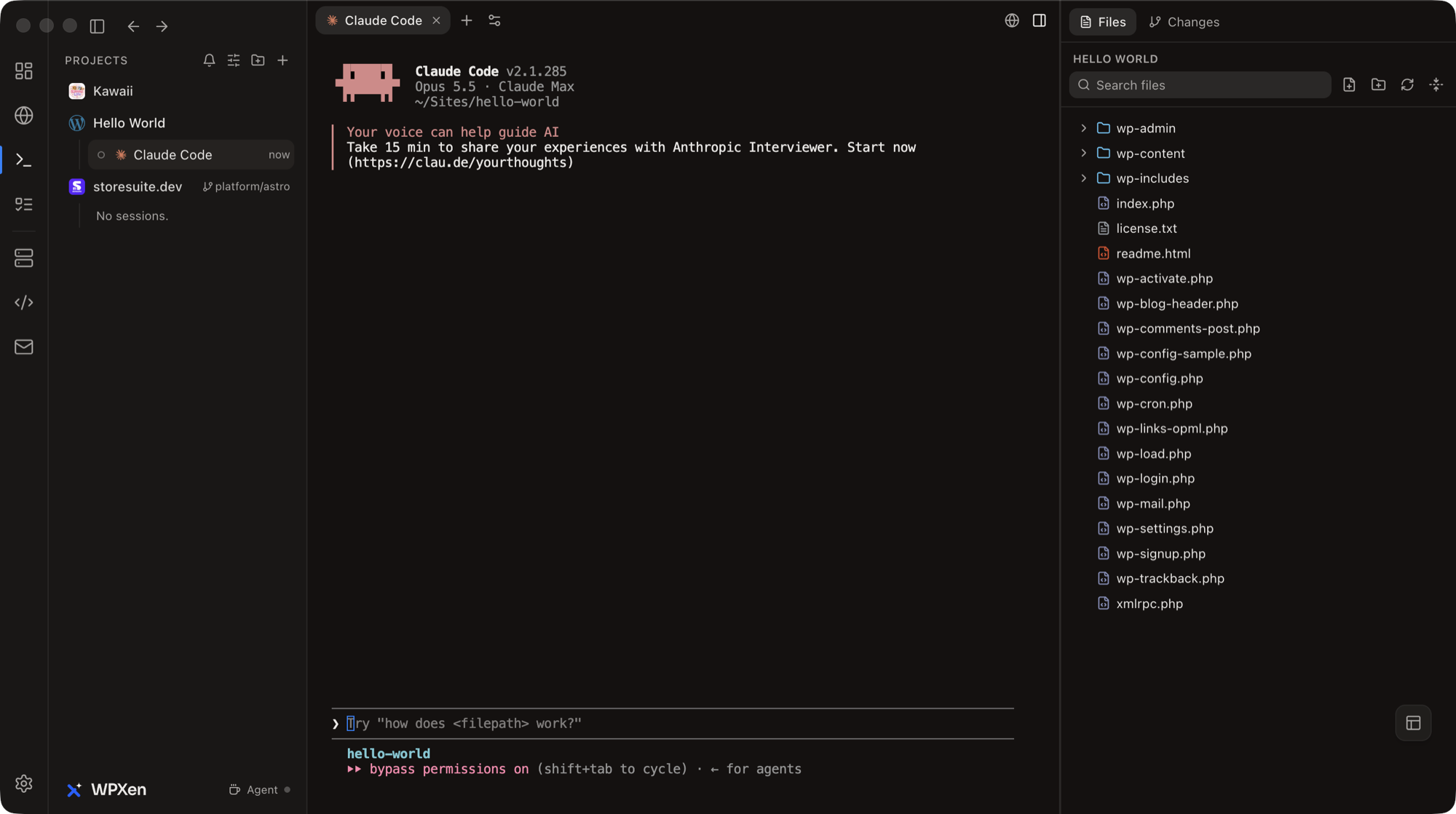
Task: Open wp-config.php in the file tree
Action: [1159, 379]
